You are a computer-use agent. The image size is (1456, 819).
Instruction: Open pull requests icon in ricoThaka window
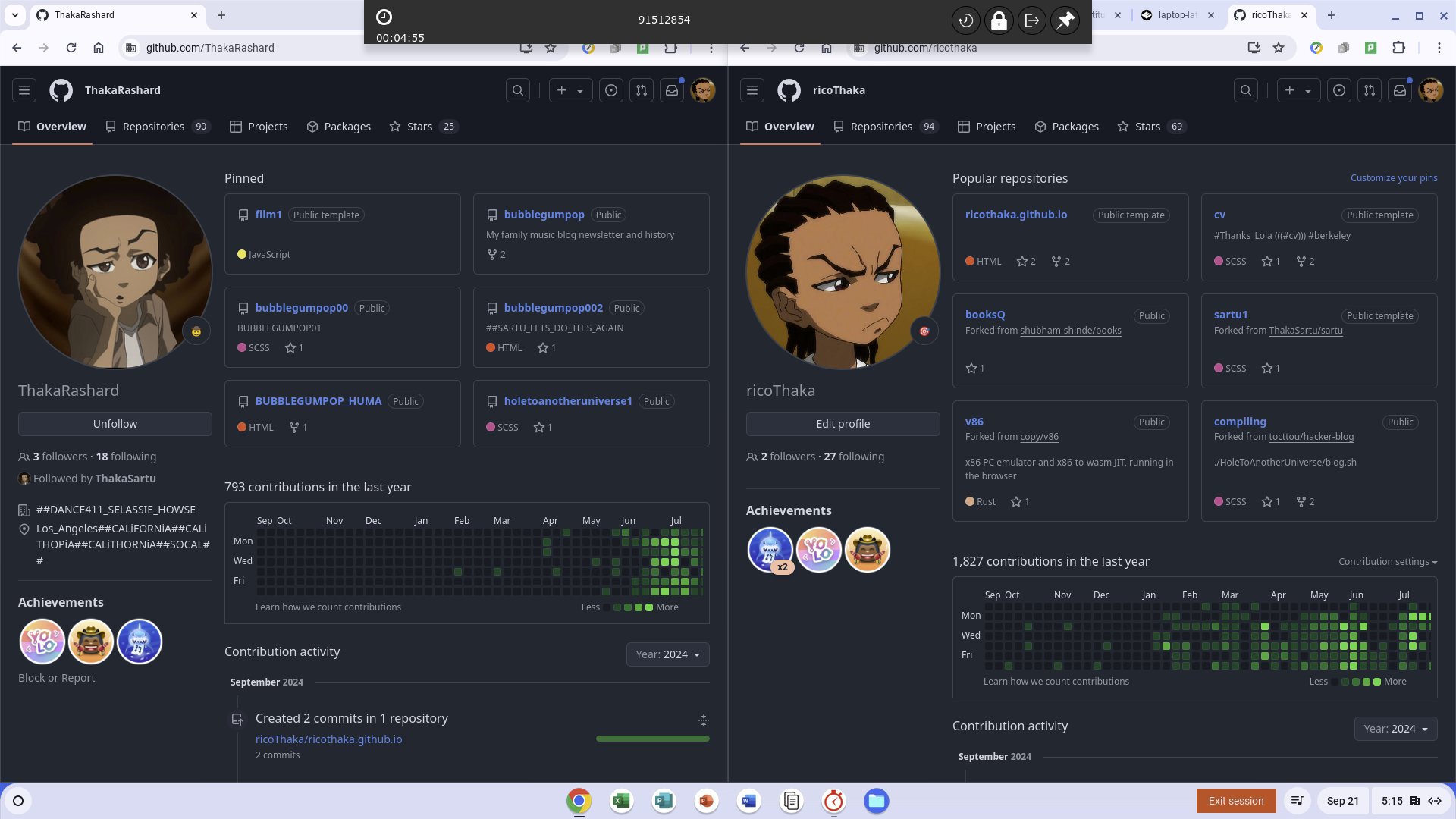pos(1370,90)
